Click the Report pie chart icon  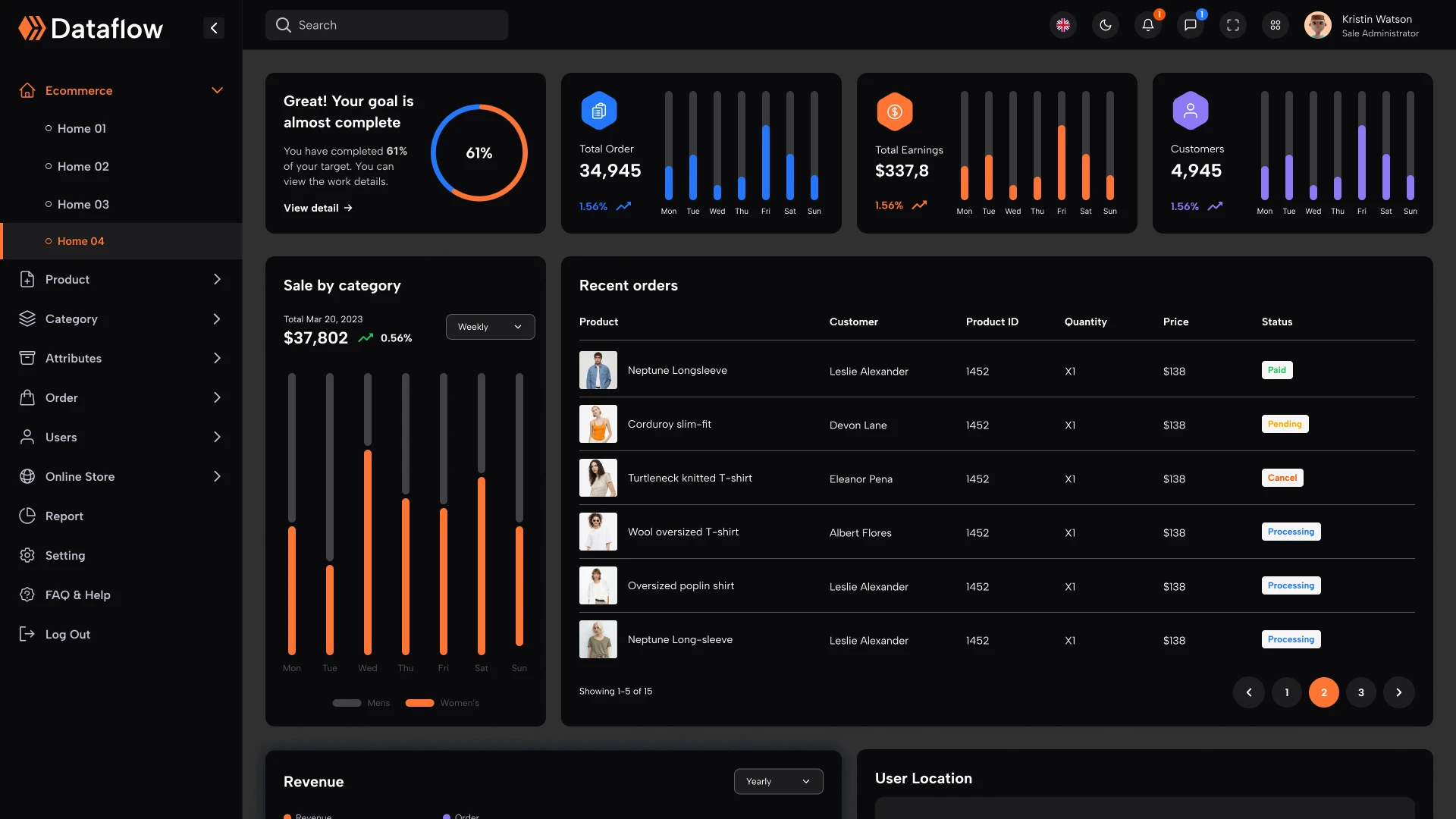pyautogui.click(x=27, y=516)
